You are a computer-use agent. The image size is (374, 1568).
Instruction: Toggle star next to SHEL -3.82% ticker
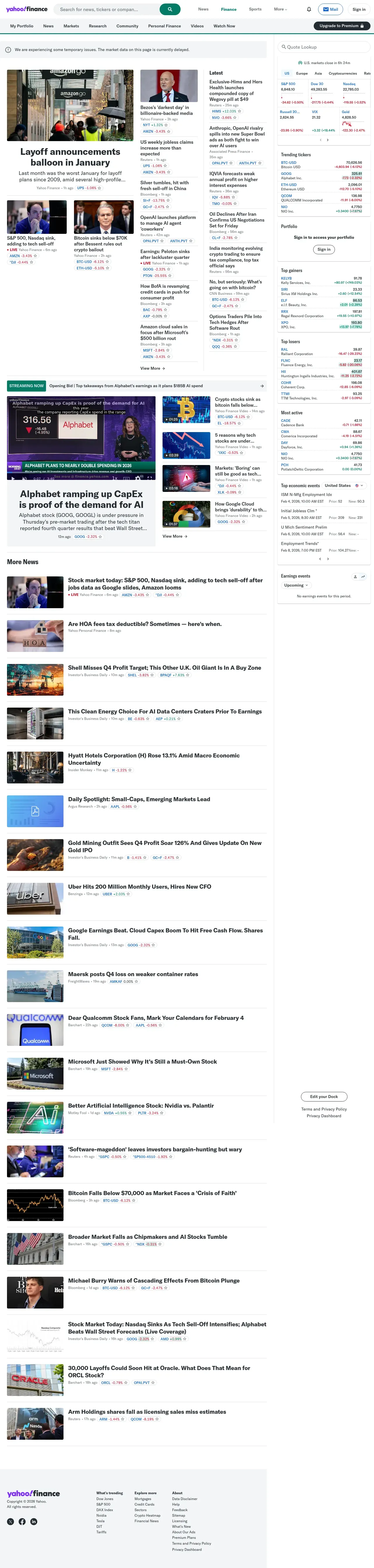click(x=152, y=675)
